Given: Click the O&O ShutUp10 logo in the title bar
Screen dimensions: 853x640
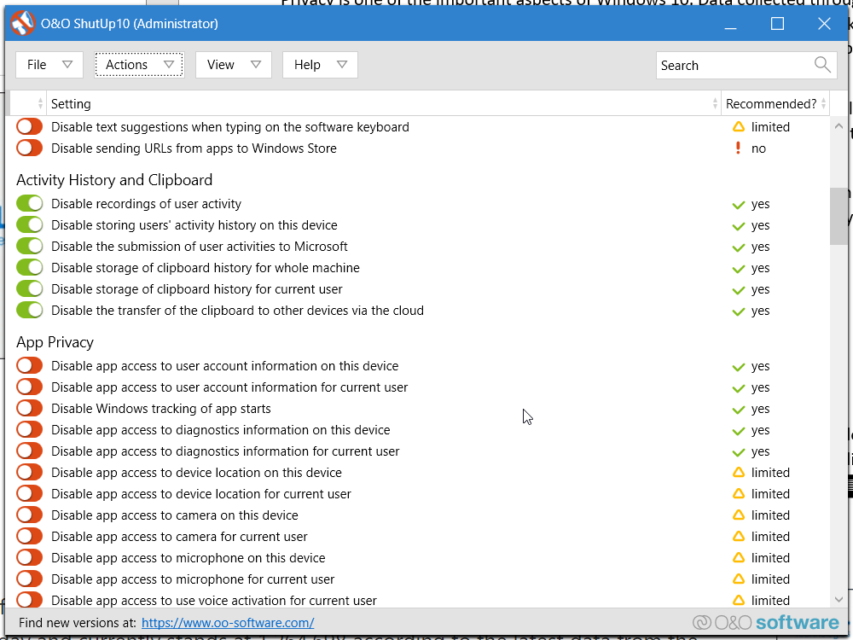Looking at the screenshot, I should (x=22, y=22).
